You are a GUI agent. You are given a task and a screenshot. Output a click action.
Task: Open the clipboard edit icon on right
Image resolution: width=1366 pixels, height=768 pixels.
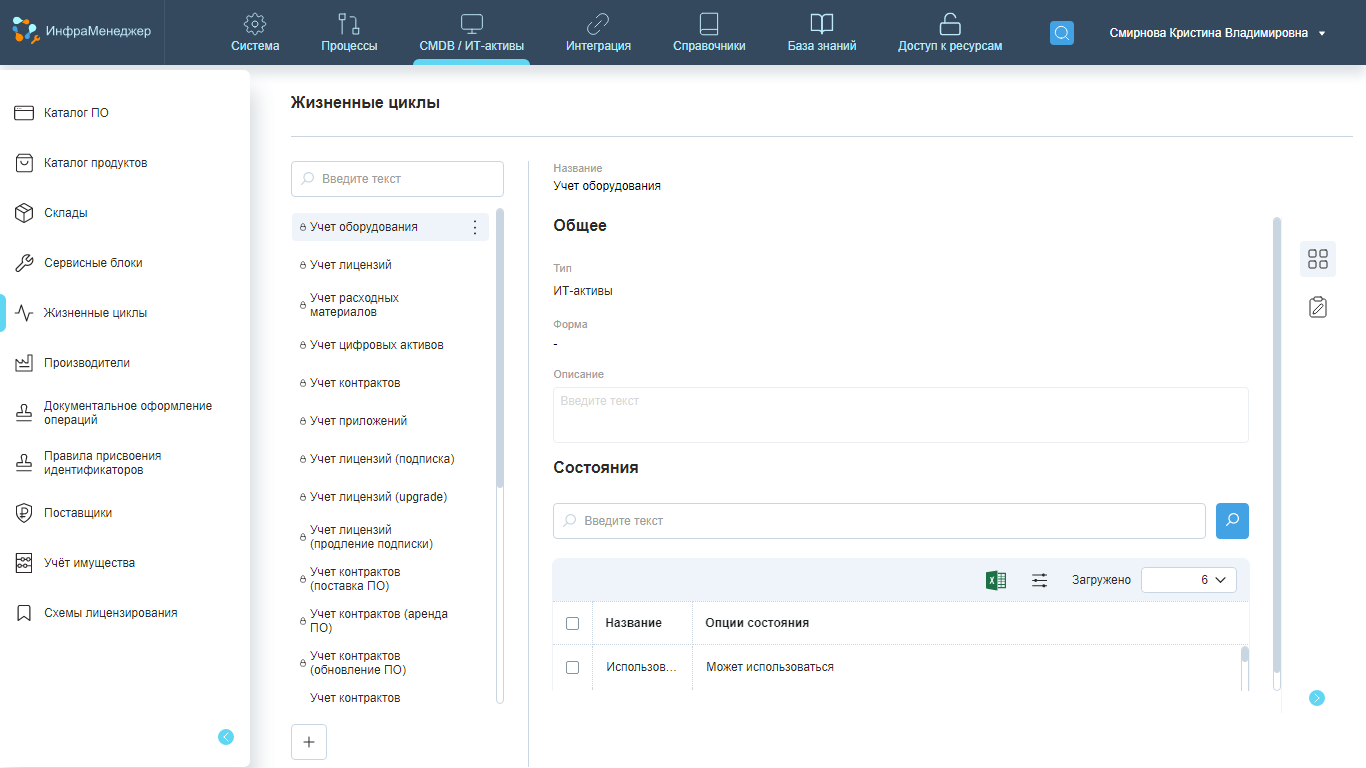coord(1318,307)
